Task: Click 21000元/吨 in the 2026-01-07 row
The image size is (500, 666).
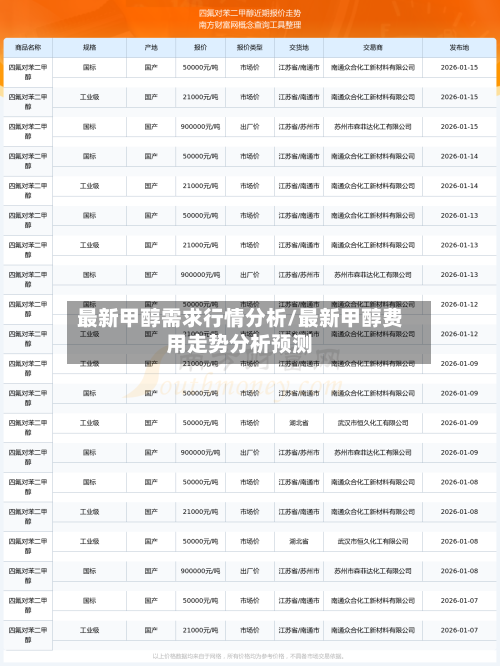Action: (200, 630)
